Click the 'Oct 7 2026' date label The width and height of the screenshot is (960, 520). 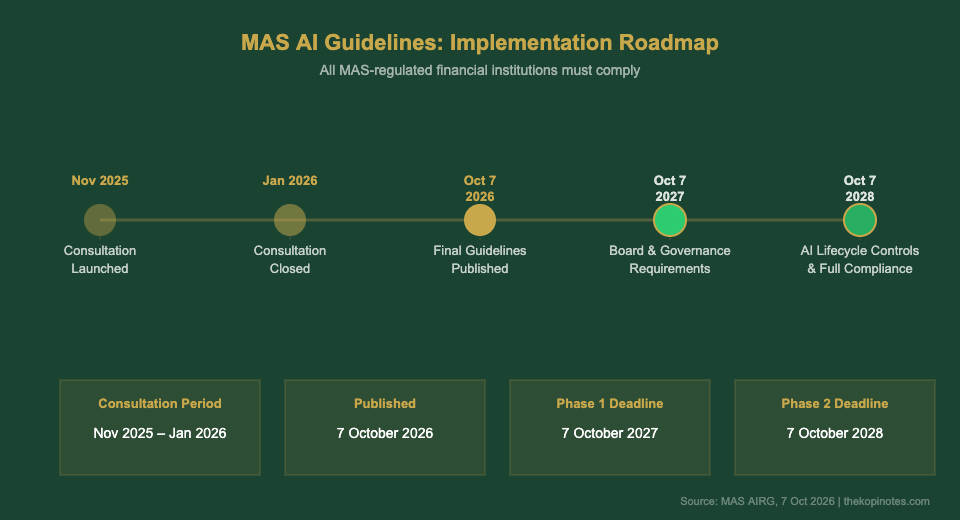[x=480, y=189]
